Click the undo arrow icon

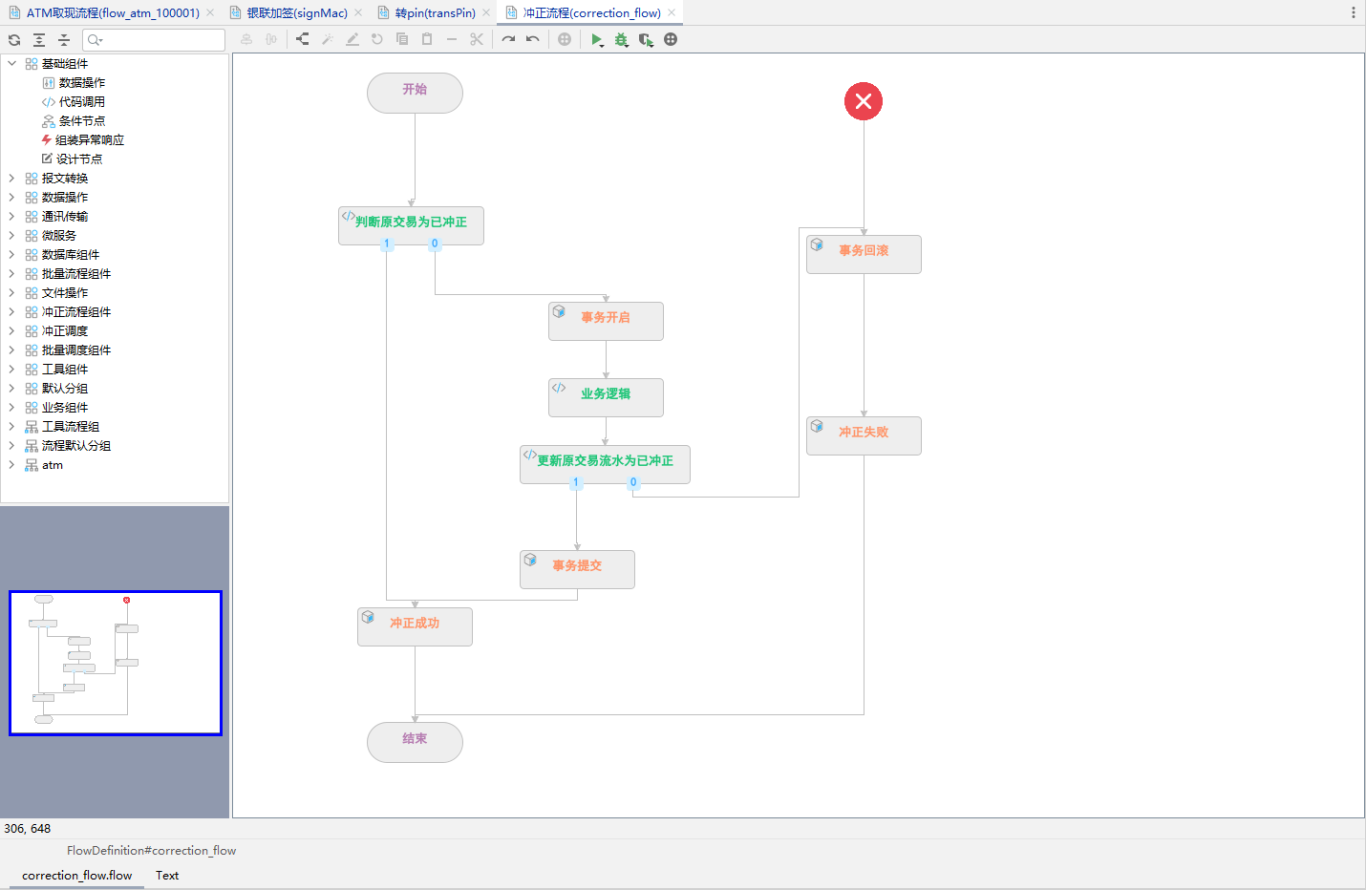[x=533, y=40]
